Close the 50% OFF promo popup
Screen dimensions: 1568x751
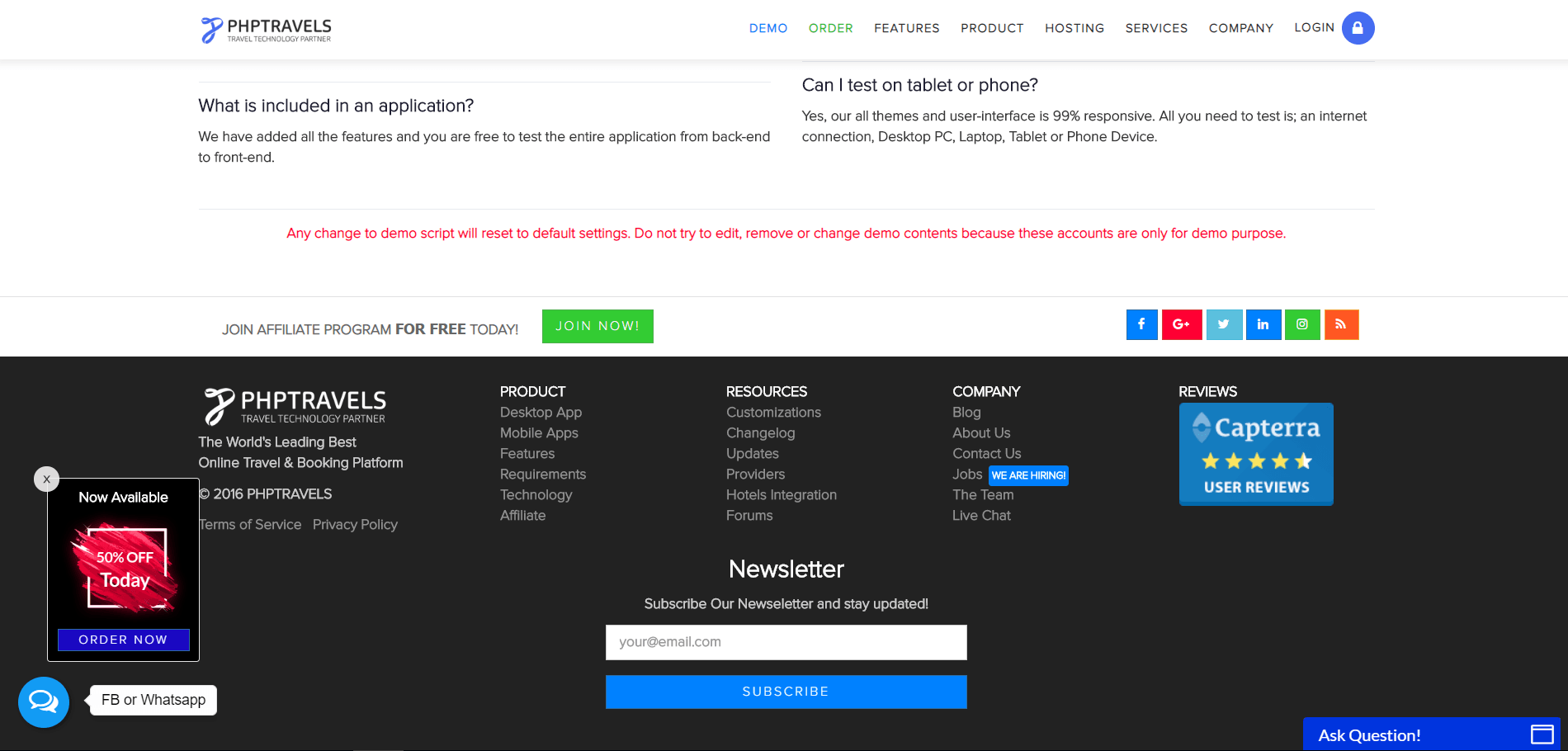[47, 479]
